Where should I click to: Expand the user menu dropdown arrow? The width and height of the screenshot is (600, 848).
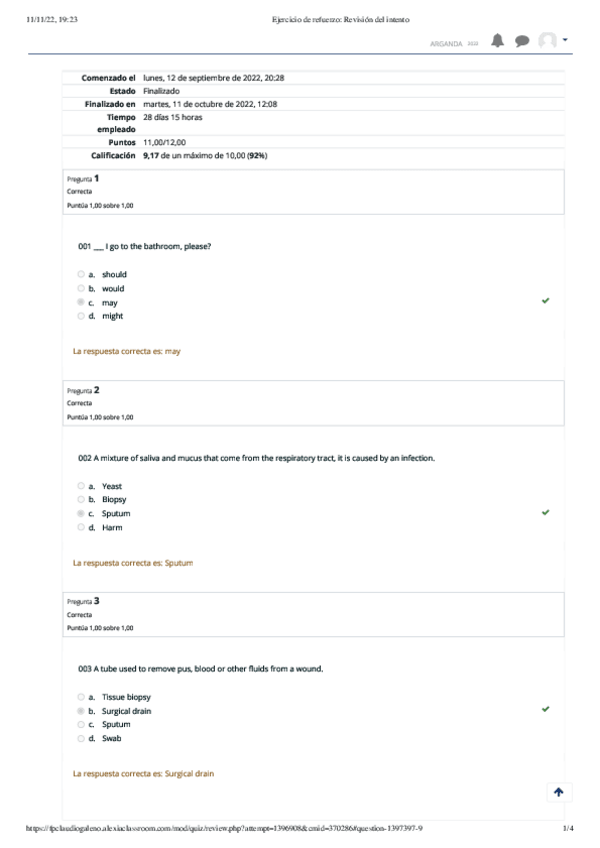pos(565,39)
